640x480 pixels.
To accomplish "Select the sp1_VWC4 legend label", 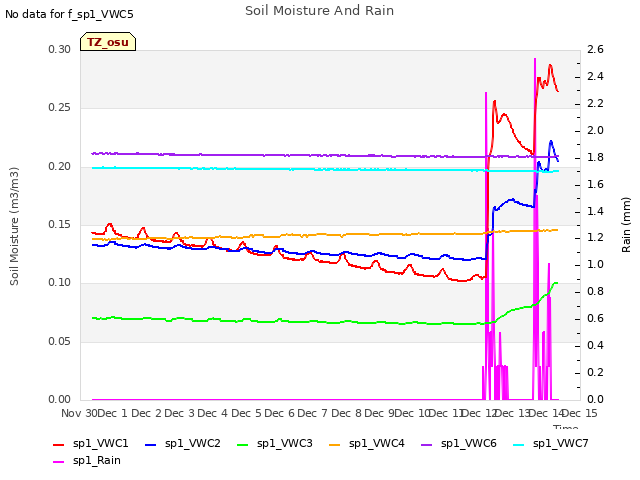I will (376, 444).
